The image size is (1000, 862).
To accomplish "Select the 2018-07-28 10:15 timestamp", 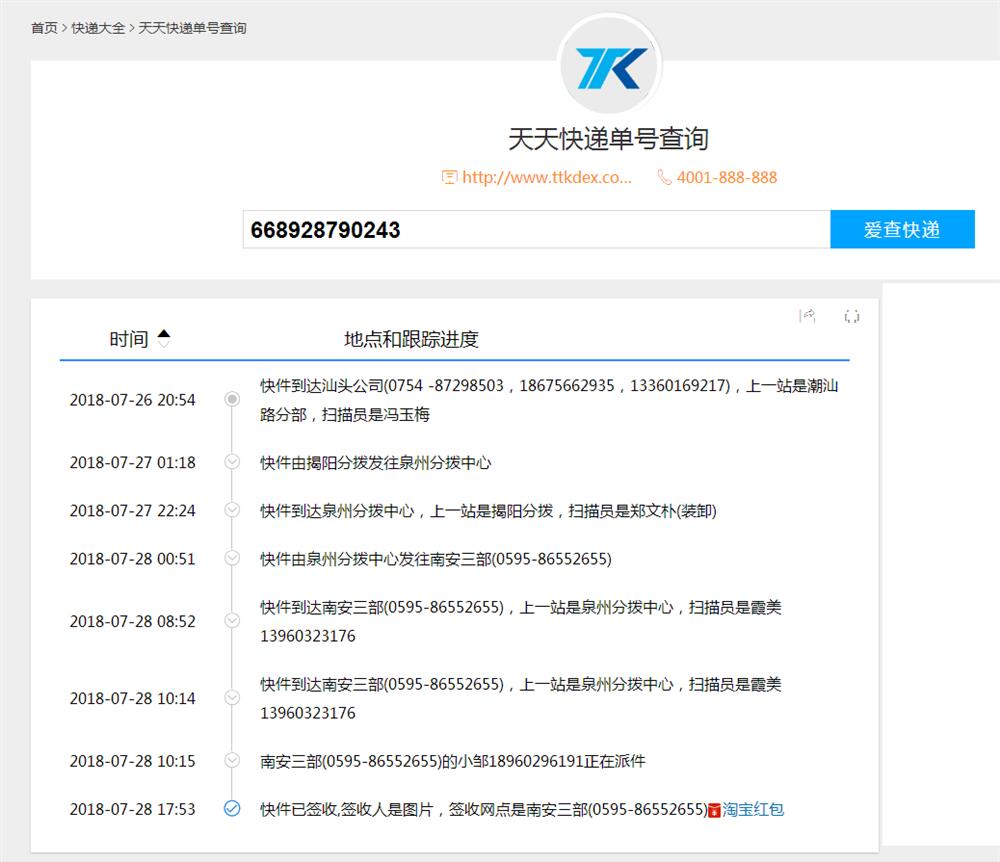I will click(x=133, y=761).
